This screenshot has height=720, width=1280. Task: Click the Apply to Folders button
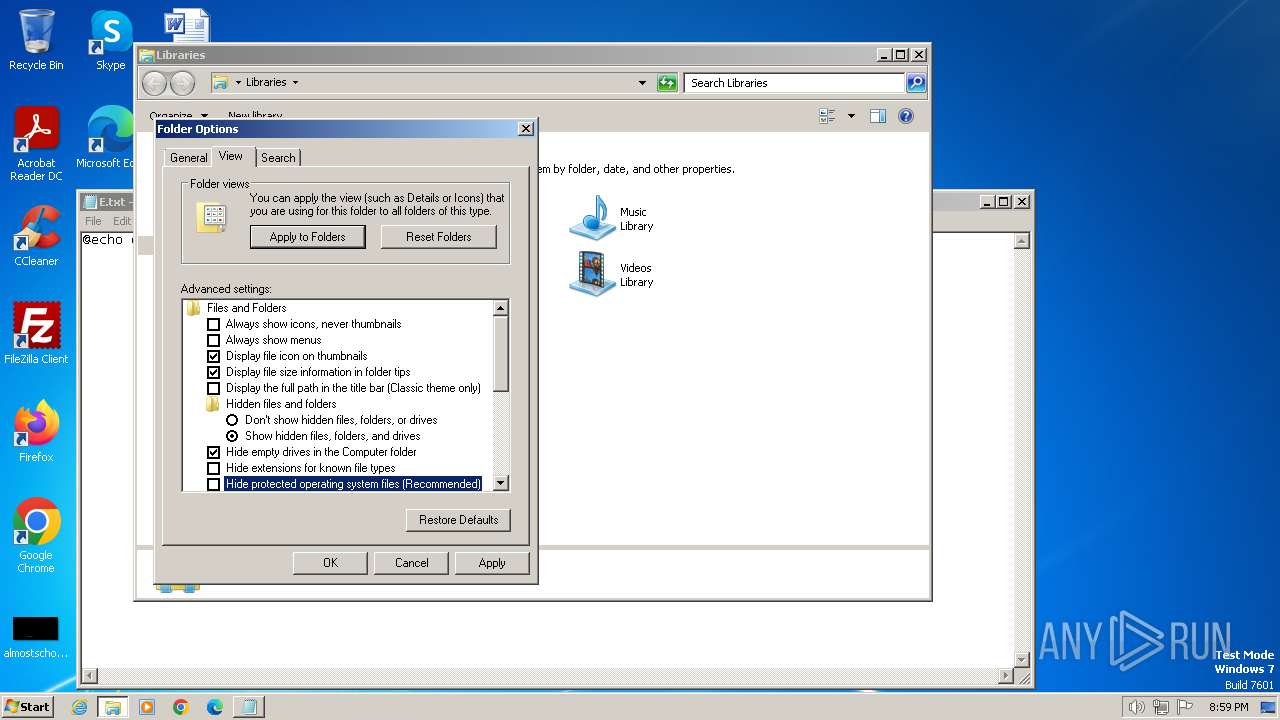point(308,237)
